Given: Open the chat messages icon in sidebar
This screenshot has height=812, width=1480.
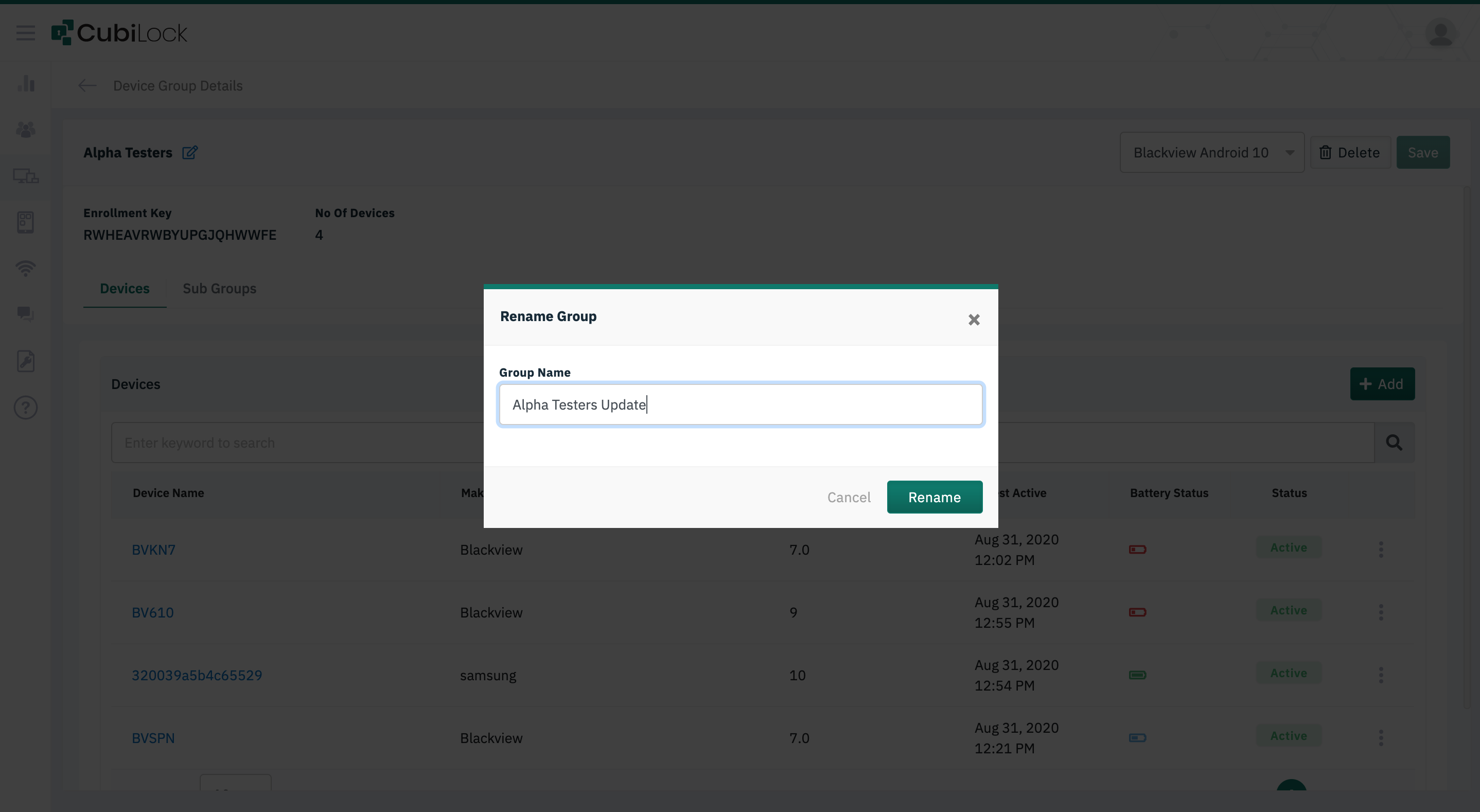Looking at the screenshot, I should pos(25,314).
